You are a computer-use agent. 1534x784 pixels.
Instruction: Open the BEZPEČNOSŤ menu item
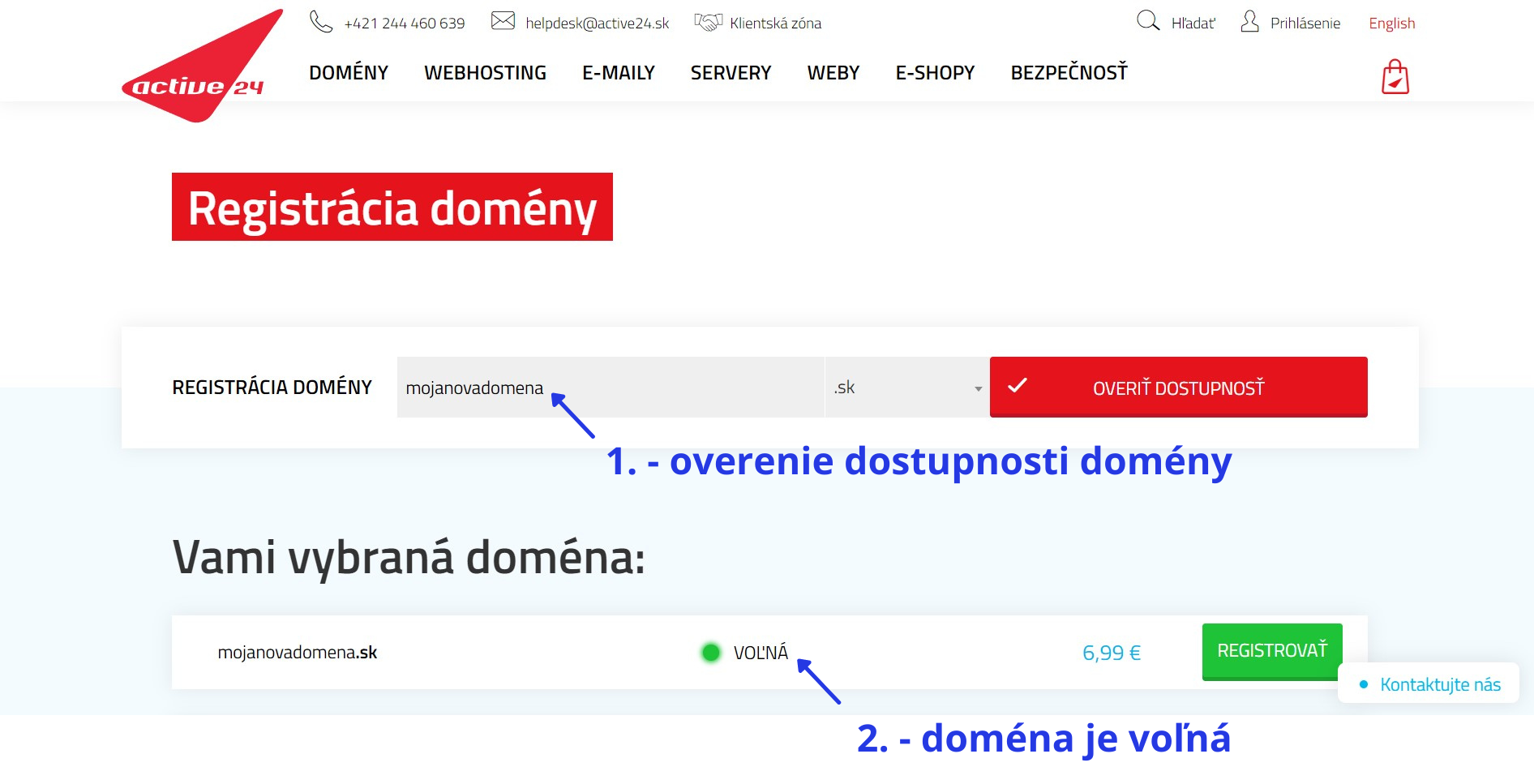click(1068, 72)
